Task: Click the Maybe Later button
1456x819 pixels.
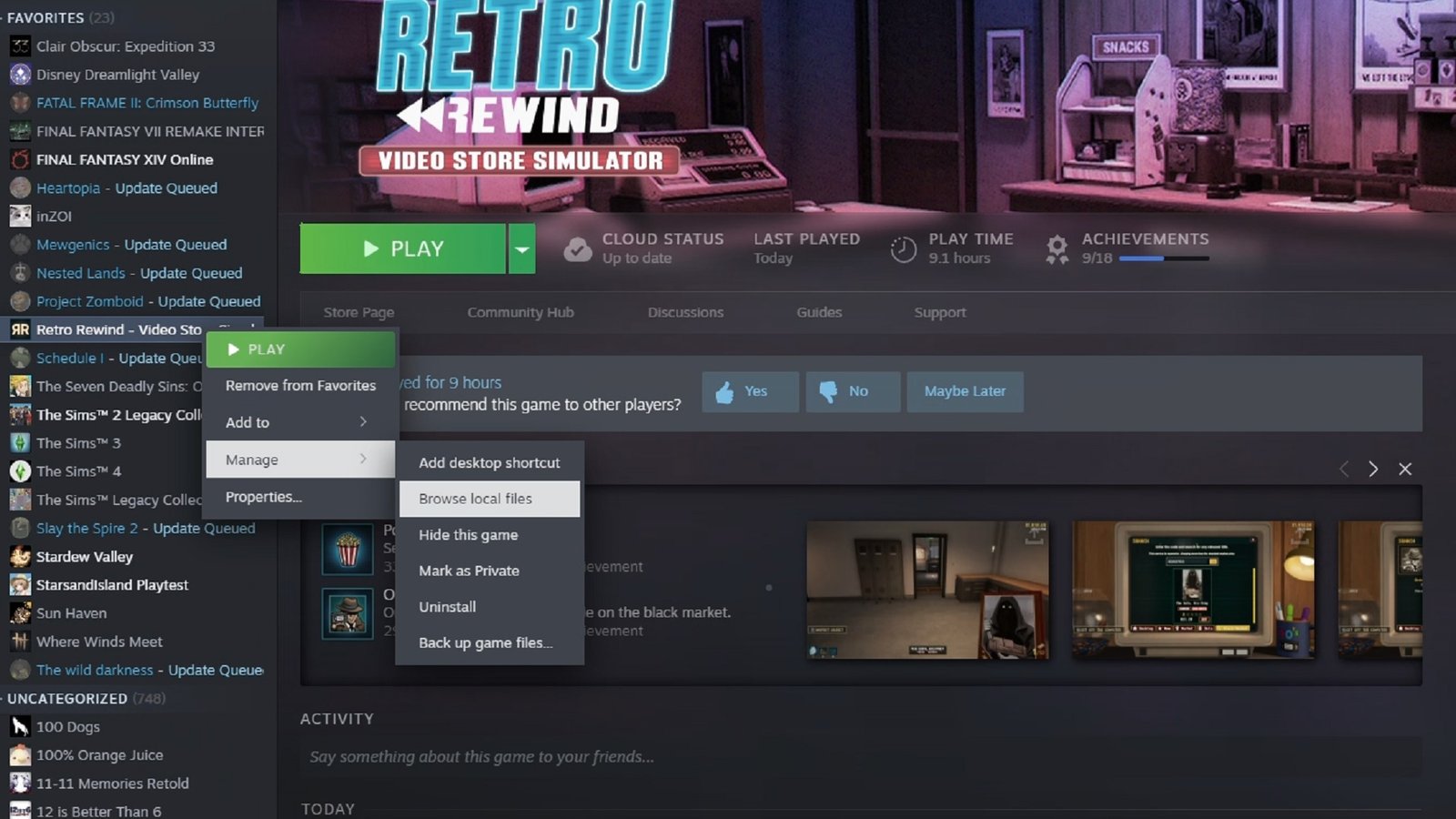Action: (965, 391)
